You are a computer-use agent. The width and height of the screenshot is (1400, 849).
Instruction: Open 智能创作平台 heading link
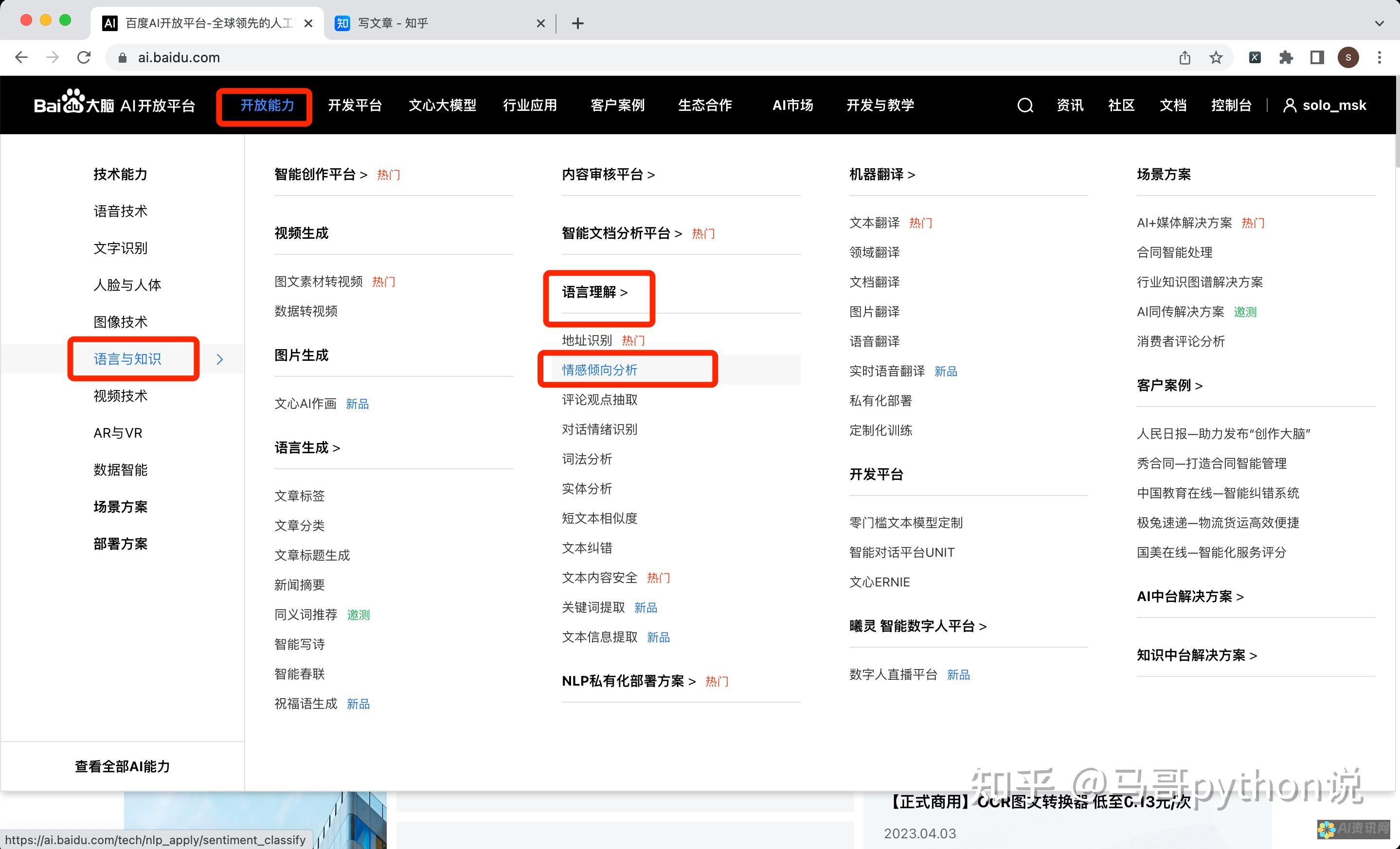(321, 175)
